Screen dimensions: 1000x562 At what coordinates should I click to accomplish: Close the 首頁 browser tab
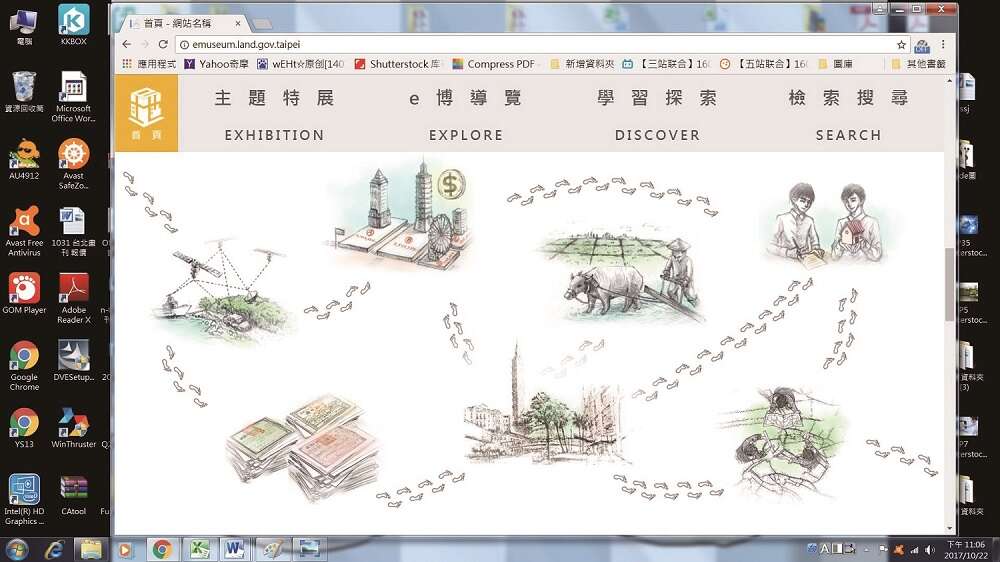coord(238,24)
